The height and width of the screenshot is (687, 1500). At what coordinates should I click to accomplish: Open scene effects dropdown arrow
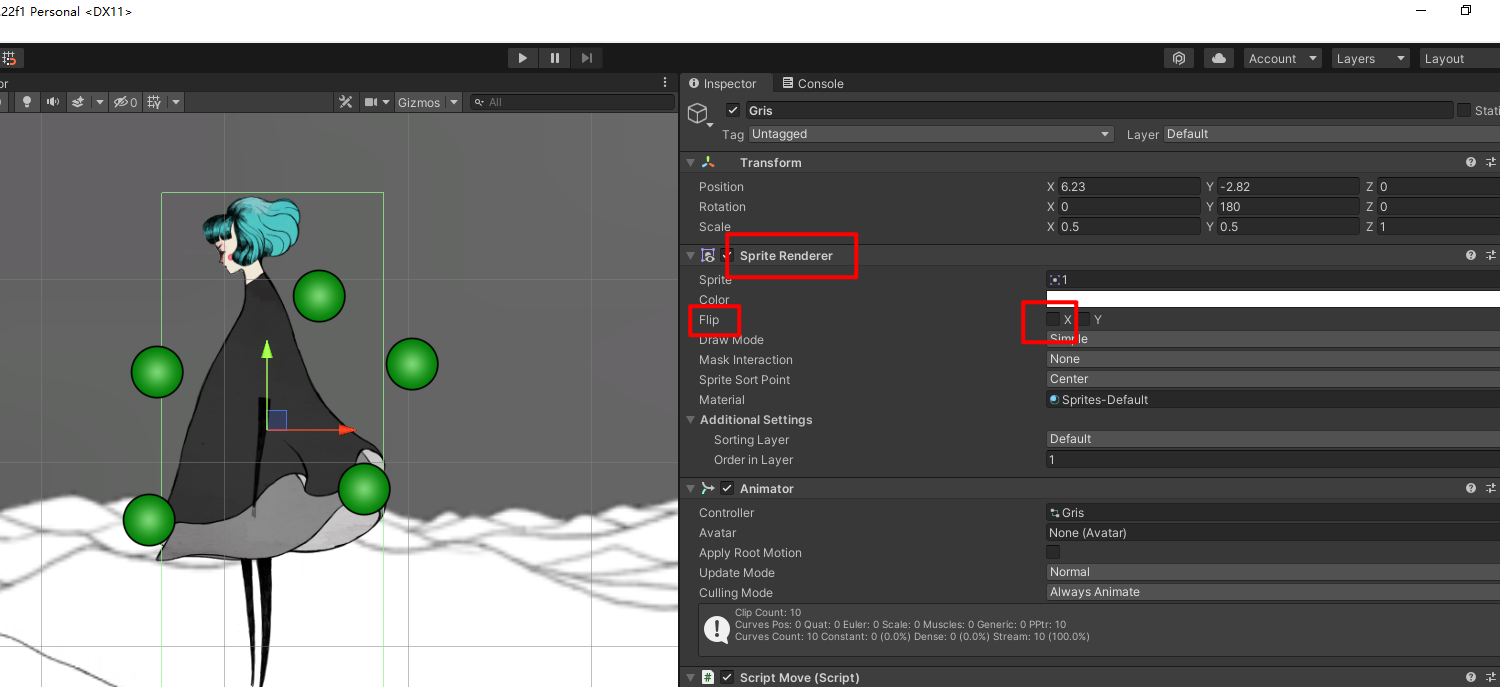click(x=99, y=102)
